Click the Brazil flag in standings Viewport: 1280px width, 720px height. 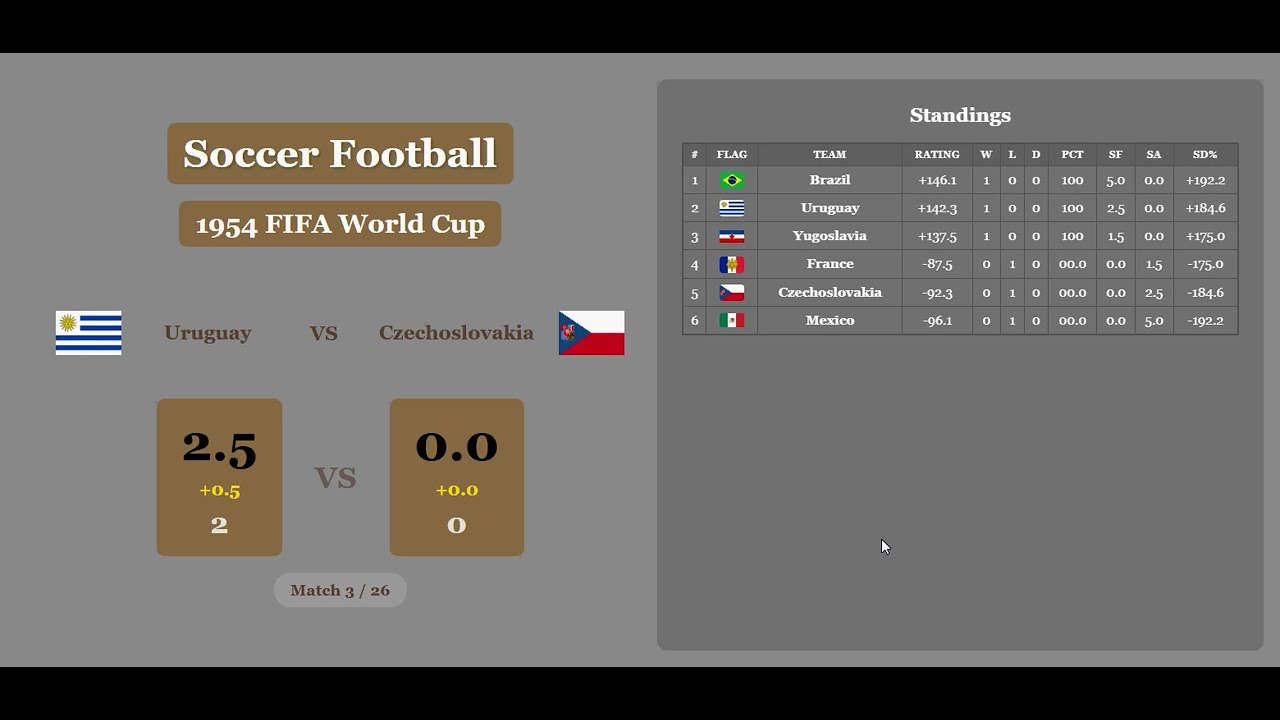(x=732, y=181)
